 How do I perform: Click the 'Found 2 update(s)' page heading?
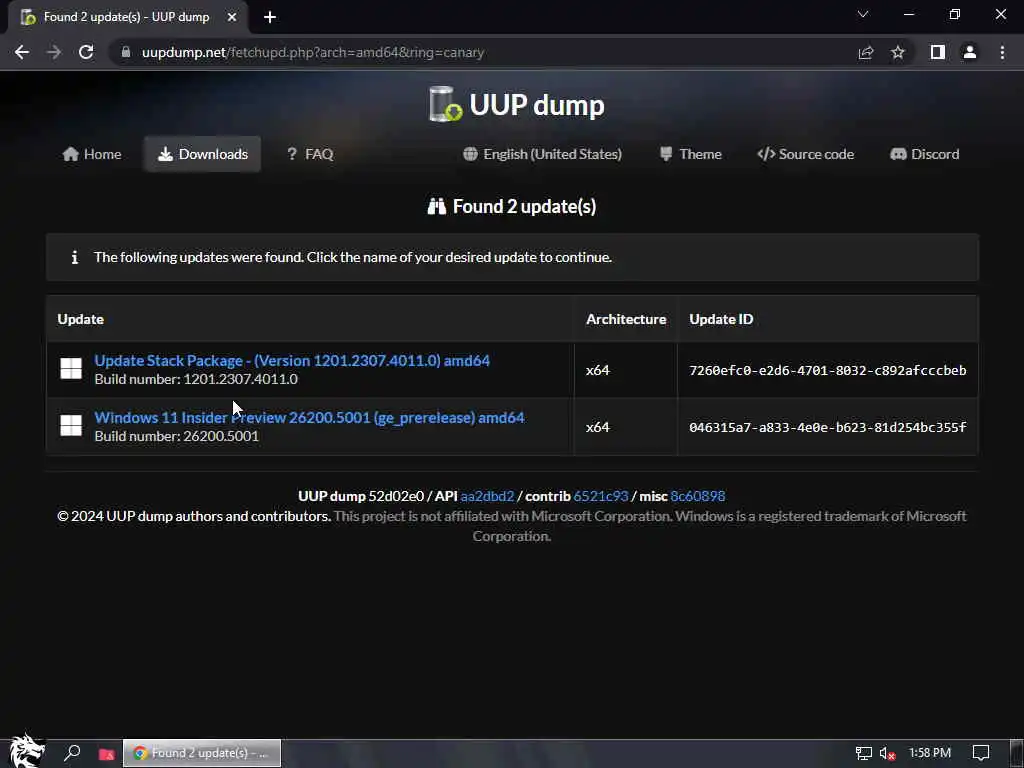[524, 206]
